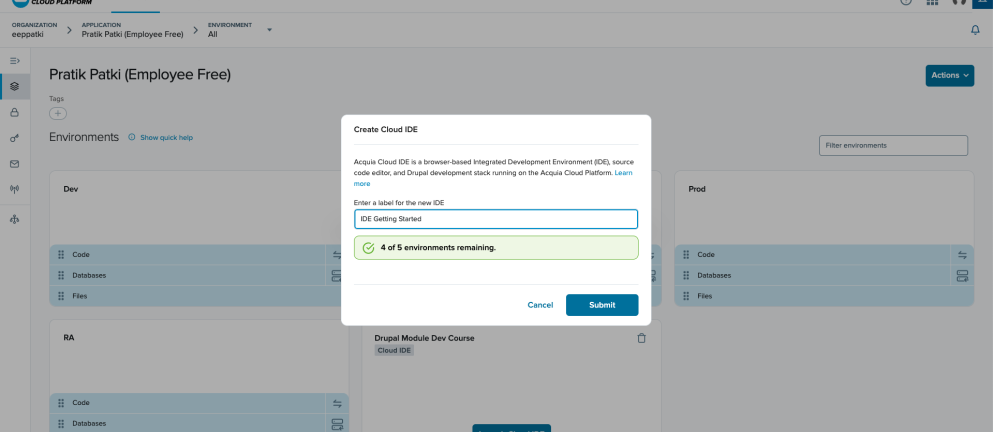Click the Pratik Patki (Employee Free) page heading
This screenshot has height=432, width=993.
point(140,75)
